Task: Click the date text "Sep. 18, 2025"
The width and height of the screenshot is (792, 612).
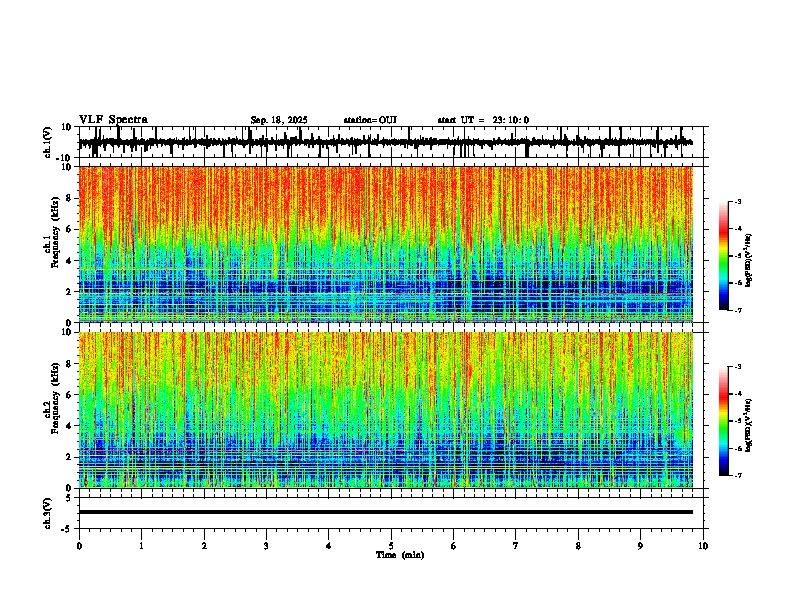Action: tap(279, 120)
